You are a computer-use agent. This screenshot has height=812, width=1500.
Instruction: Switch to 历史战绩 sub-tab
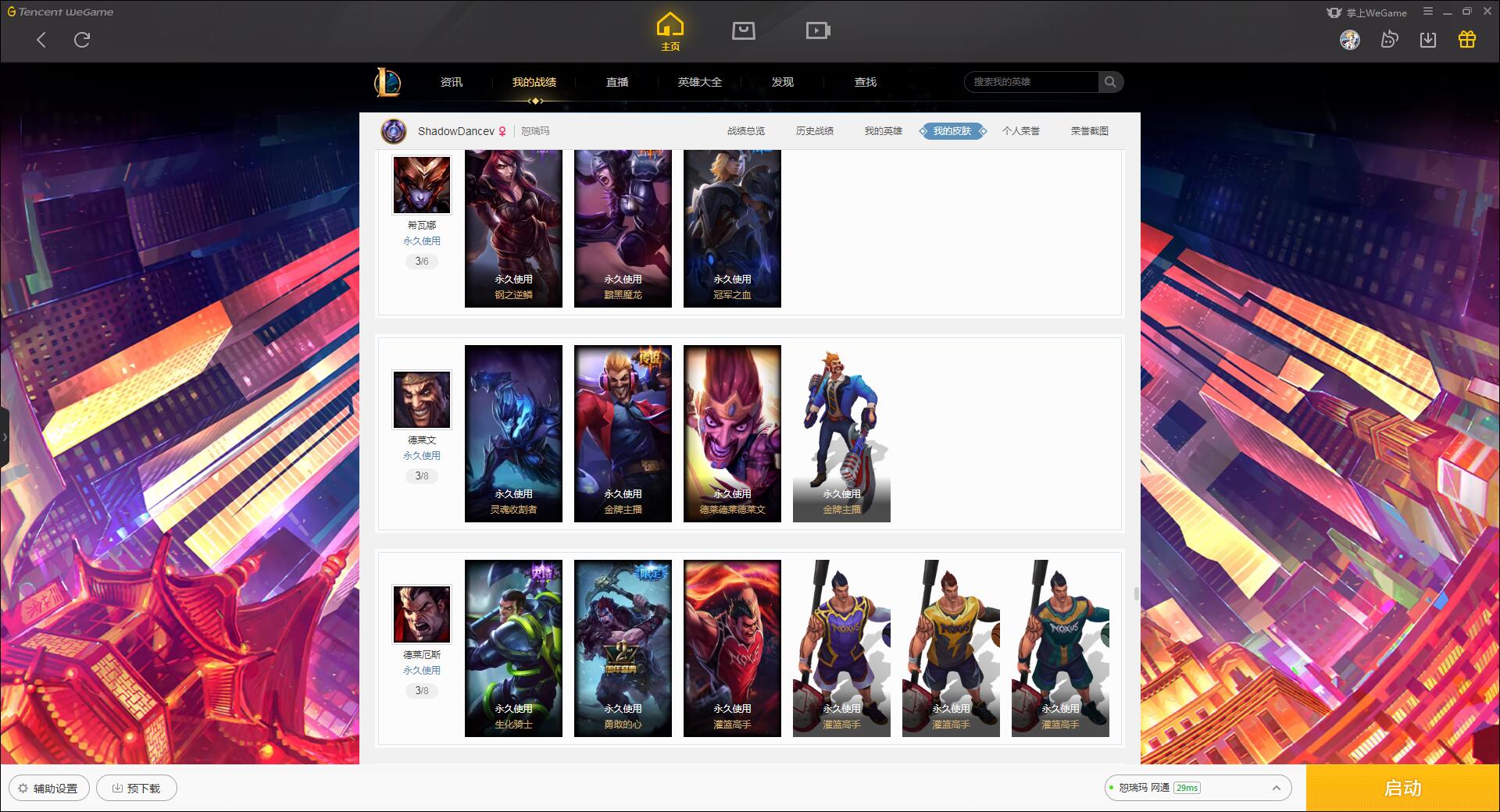tap(815, 131)
